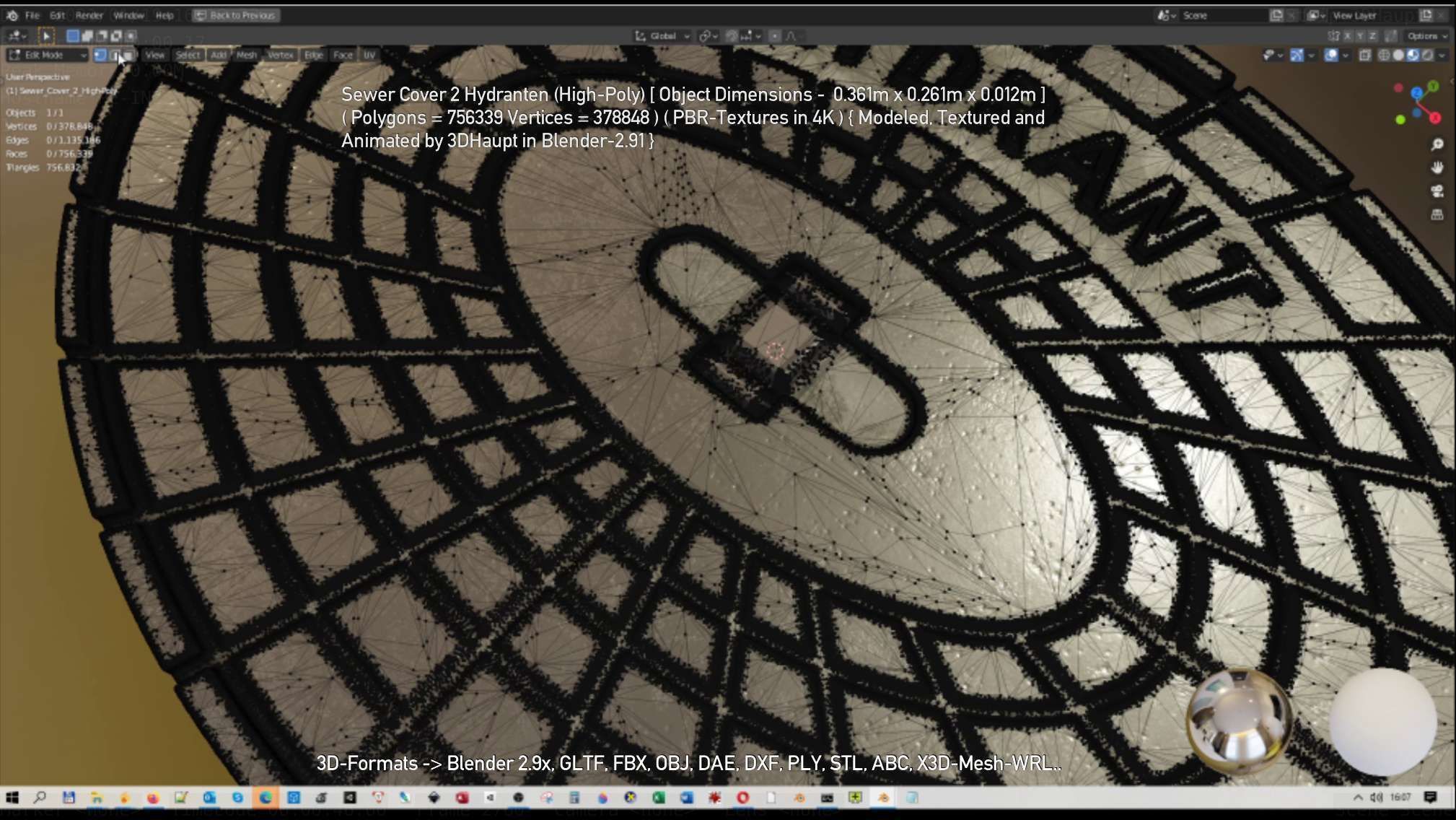Click the Back to Previous button
Viewport: 1456px width, 820px height.
click(x=236, y=15)
